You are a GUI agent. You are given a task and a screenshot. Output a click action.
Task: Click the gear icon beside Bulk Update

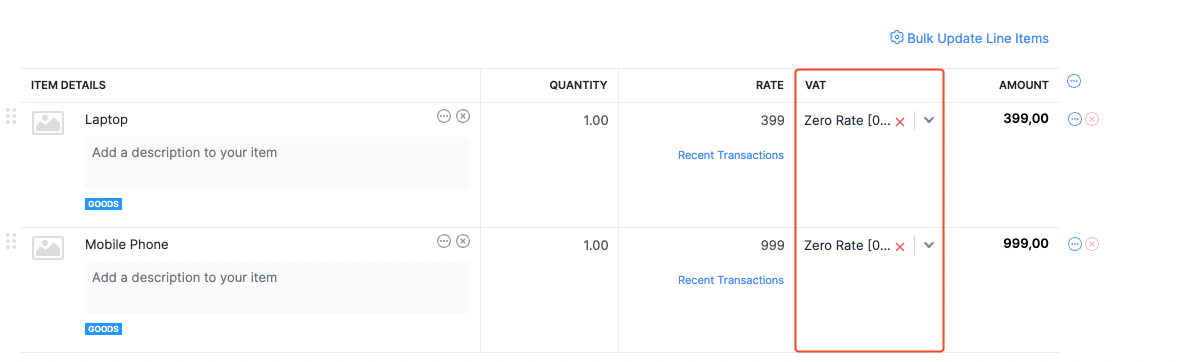tap(896, 38)
